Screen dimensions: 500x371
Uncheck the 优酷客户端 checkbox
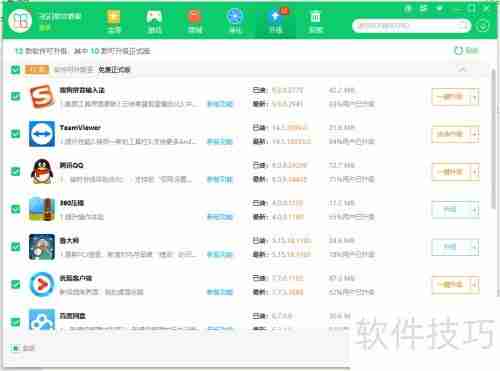(15, 284)
